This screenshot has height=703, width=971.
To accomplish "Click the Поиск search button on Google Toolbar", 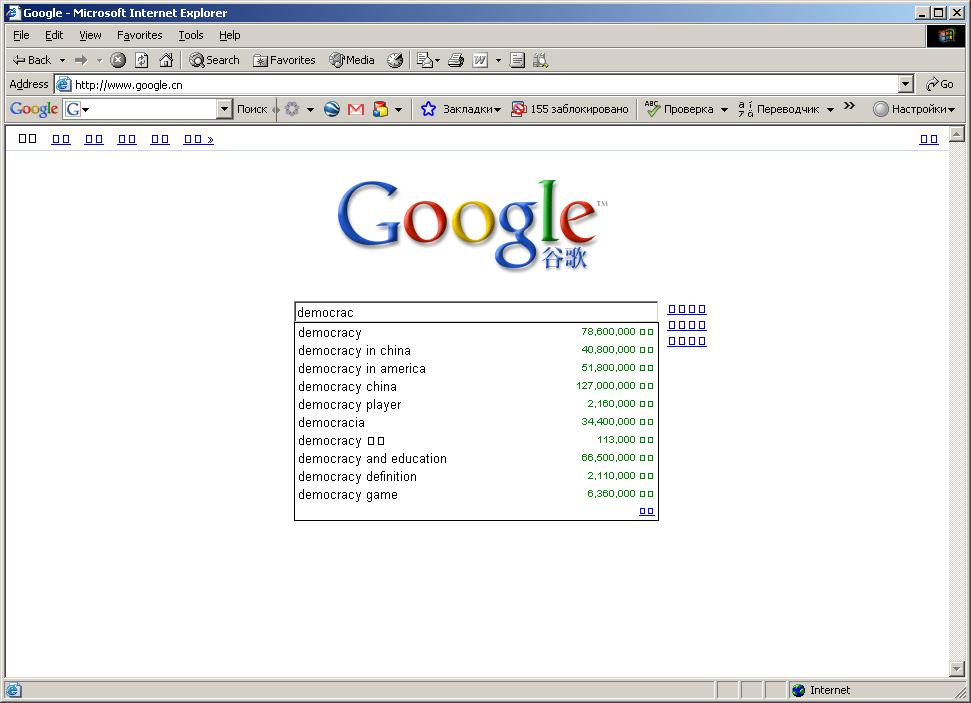I will tap(252, 109).
